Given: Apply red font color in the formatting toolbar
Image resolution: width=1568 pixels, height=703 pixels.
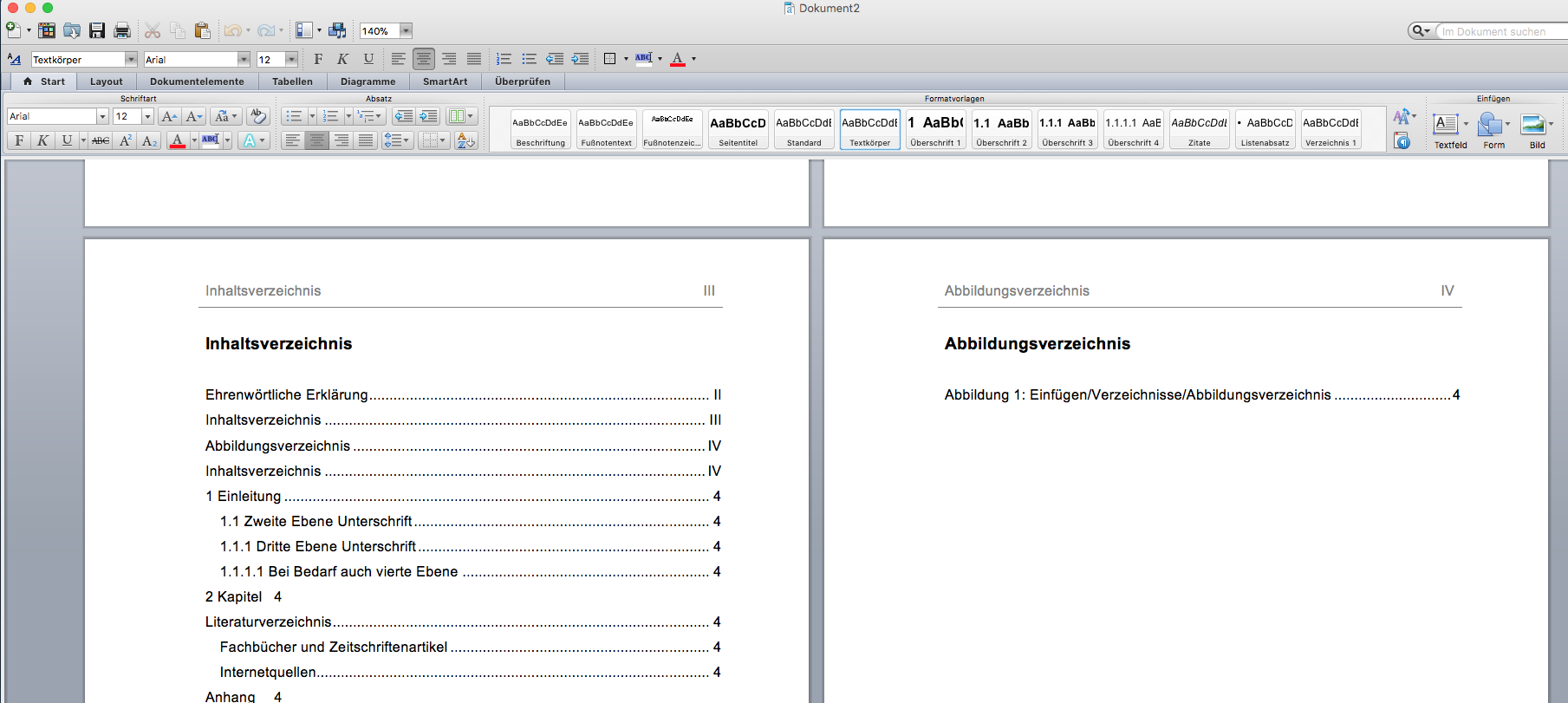Looking at the screenshot, I should click(x=678, y=59).
